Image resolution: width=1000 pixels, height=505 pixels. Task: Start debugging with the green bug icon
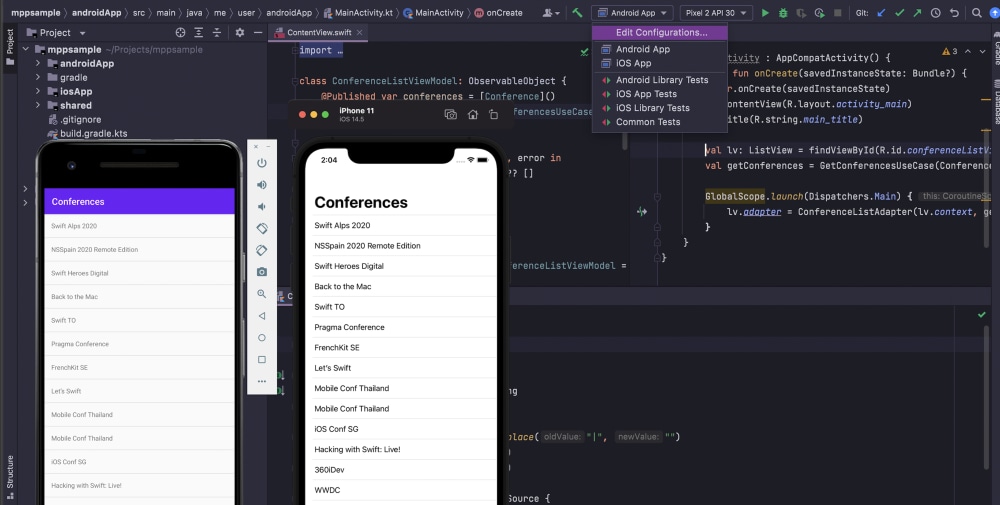[783, 13]
